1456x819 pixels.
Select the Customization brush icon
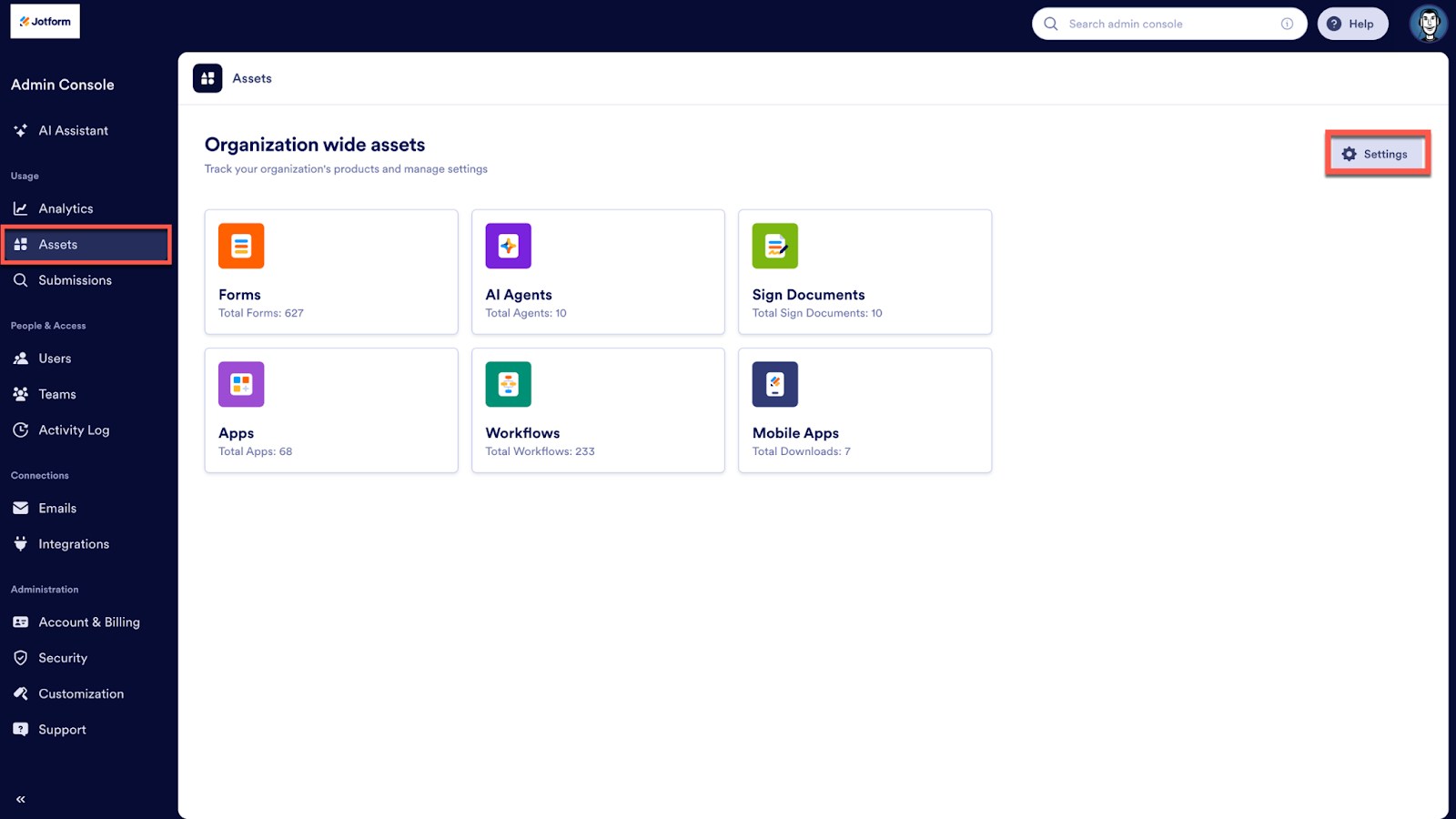20,693
